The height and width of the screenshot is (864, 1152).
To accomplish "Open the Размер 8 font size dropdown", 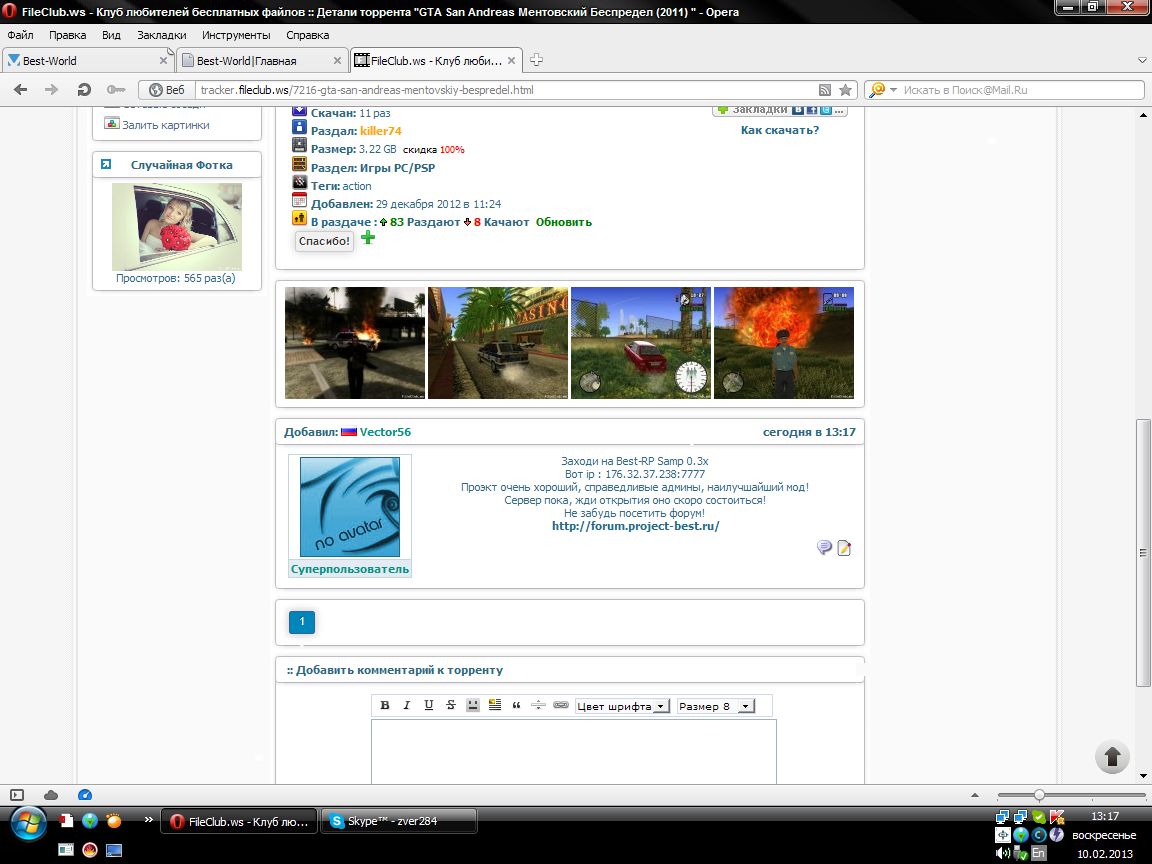I will (716, 706).
